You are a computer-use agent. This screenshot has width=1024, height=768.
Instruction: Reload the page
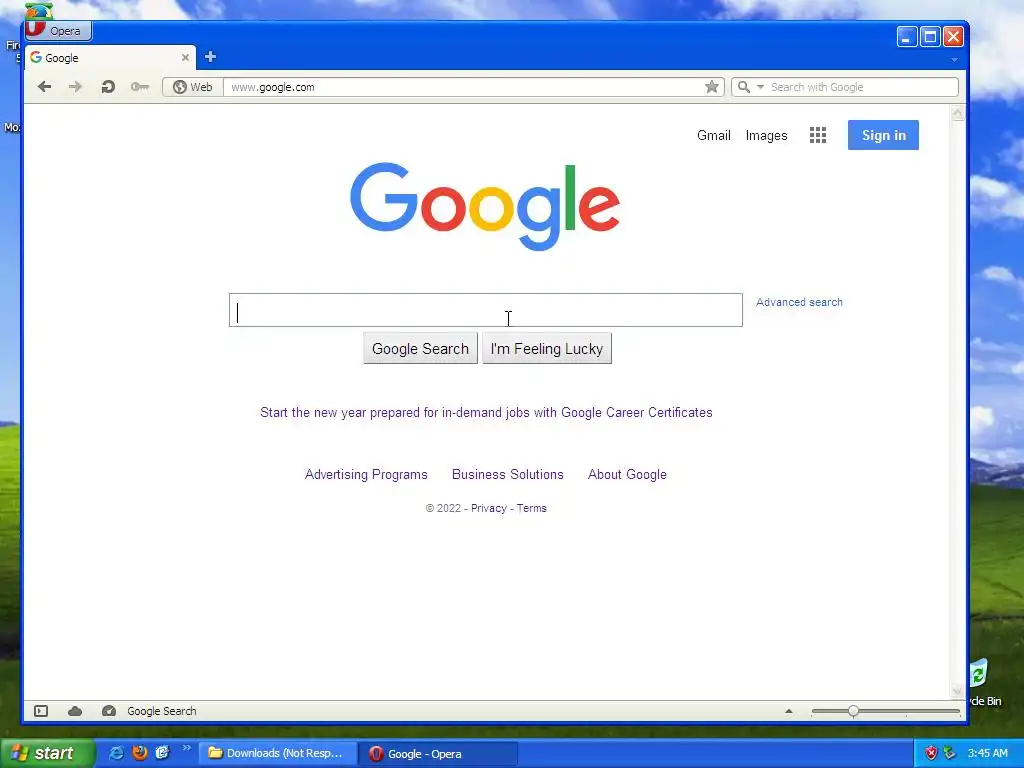(x=108, y=87)
